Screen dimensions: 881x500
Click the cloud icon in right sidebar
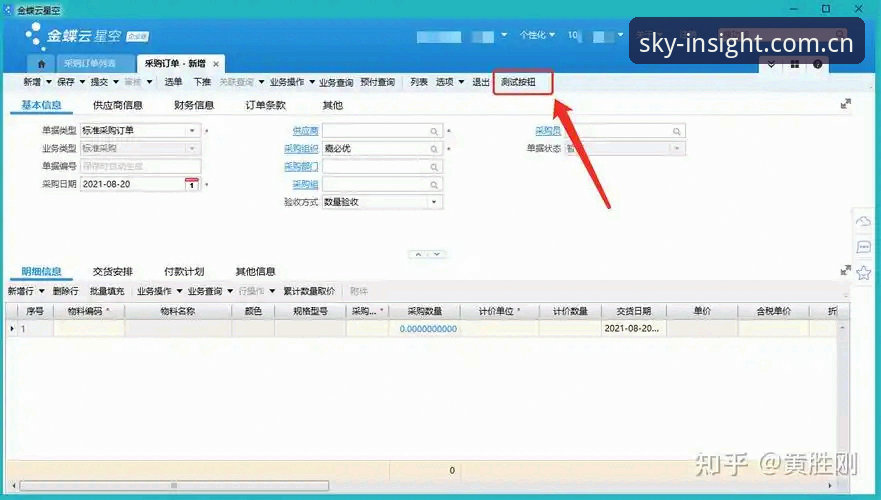863,221
